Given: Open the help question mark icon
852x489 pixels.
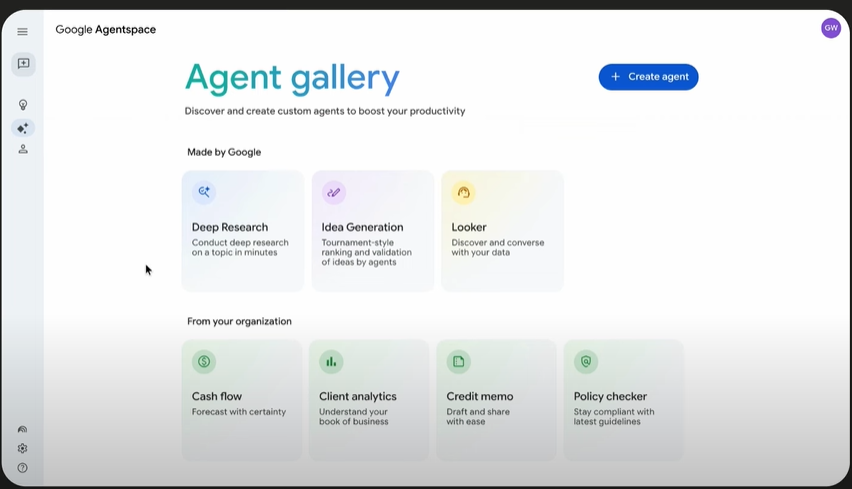Looking at the screenshot, I should (22, 468).
